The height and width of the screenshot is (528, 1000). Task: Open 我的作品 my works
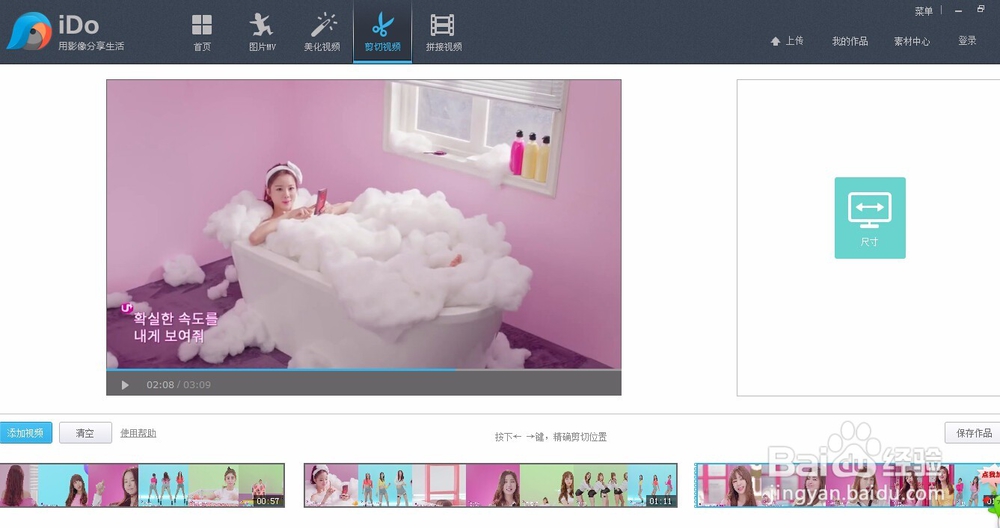pos(849,41)
